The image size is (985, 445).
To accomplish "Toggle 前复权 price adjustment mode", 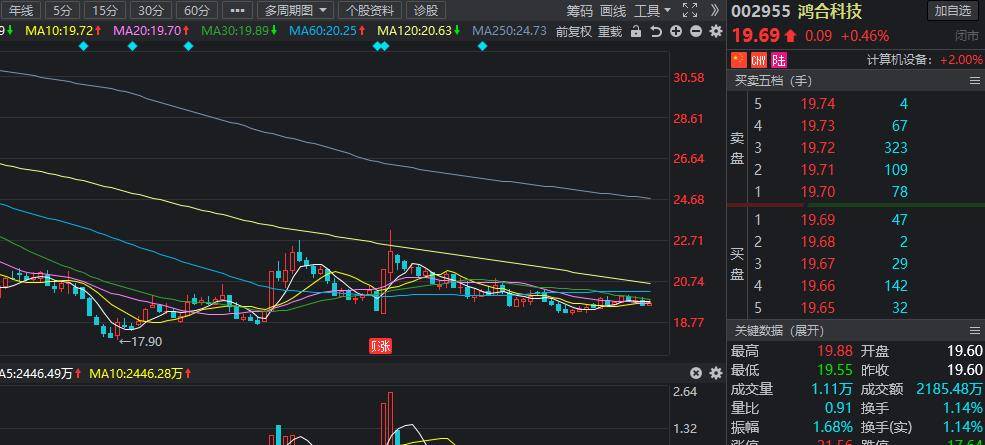I will [574, 31].
